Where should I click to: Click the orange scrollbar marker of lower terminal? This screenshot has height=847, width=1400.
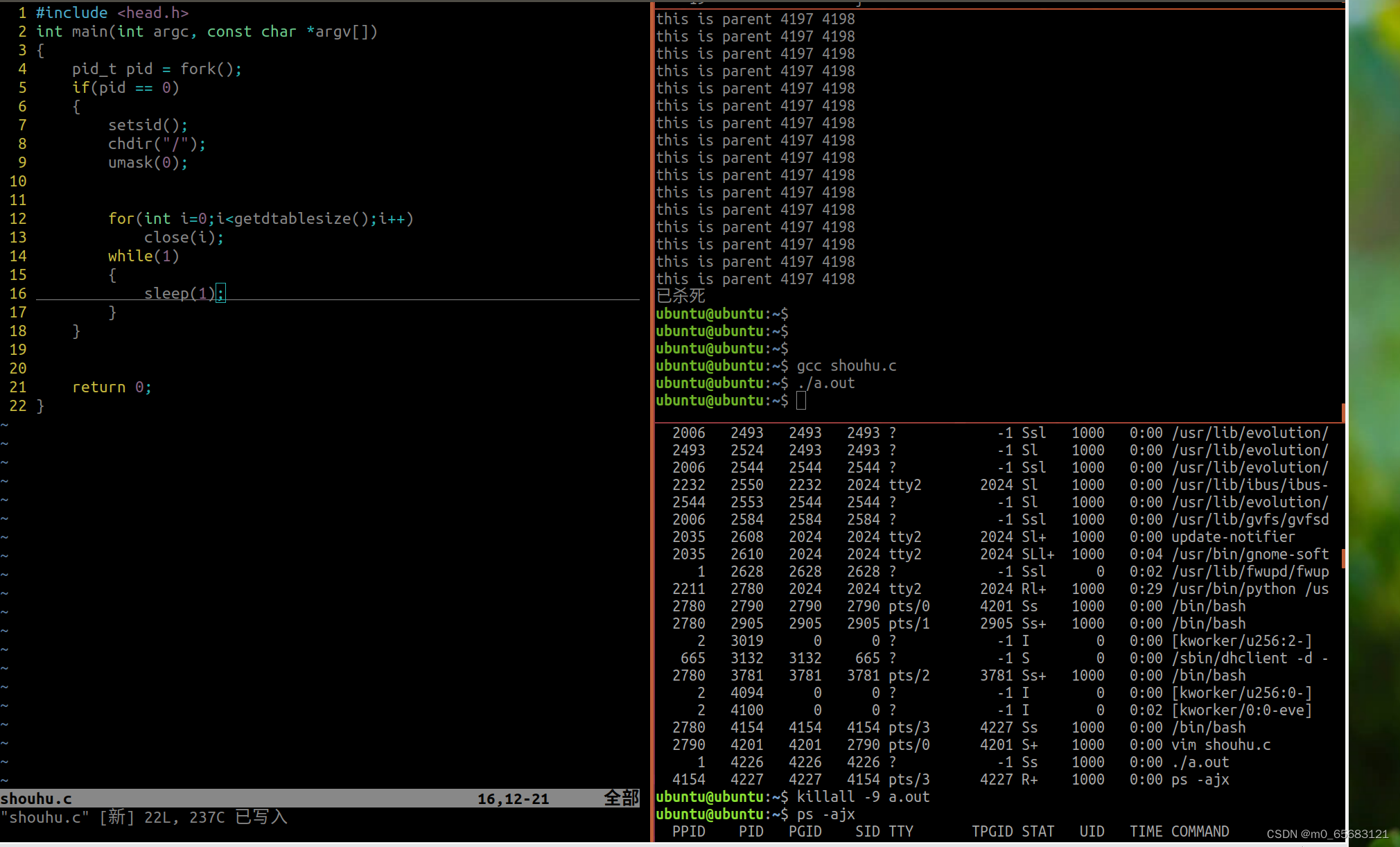pos(1343,558)
